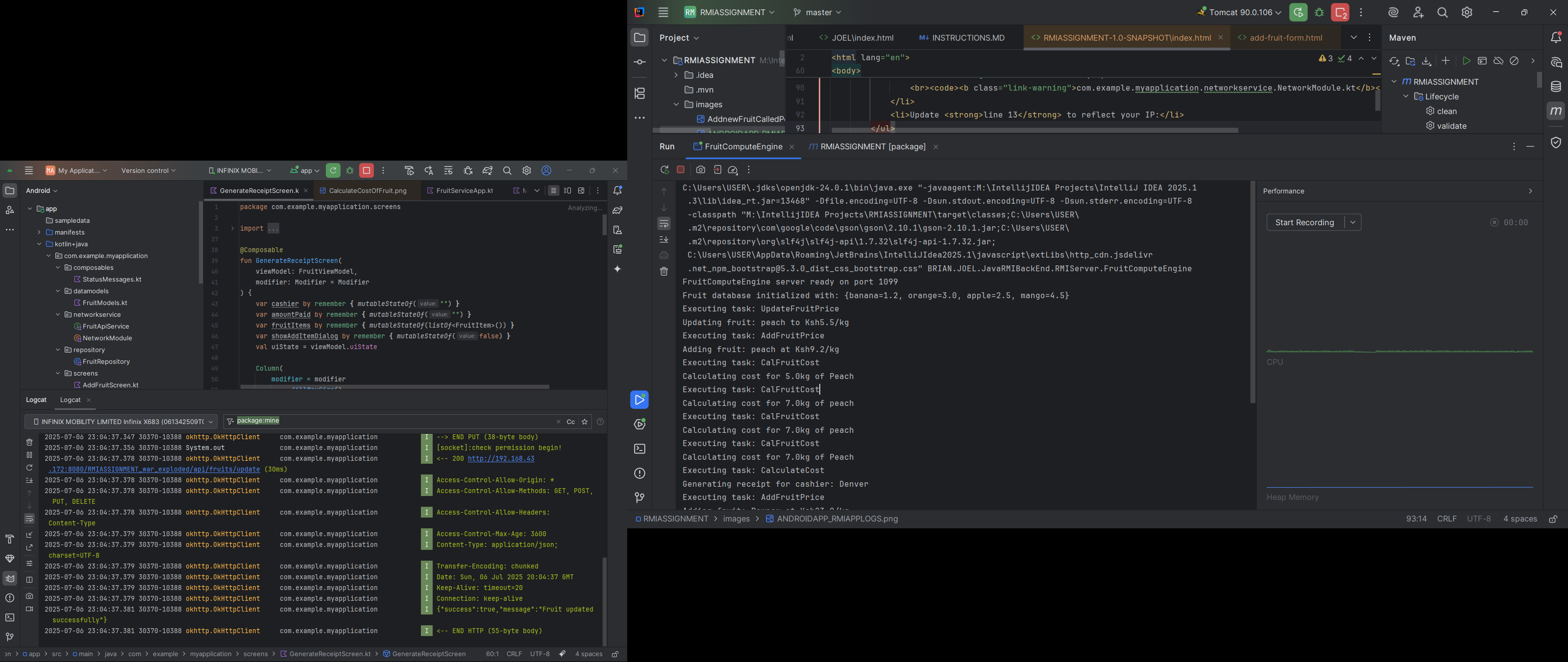Image resolution: width=1568 pixels, height=662 pixels.
Task: Open JOEL\index.html editor tab
Action: point(857,38)
